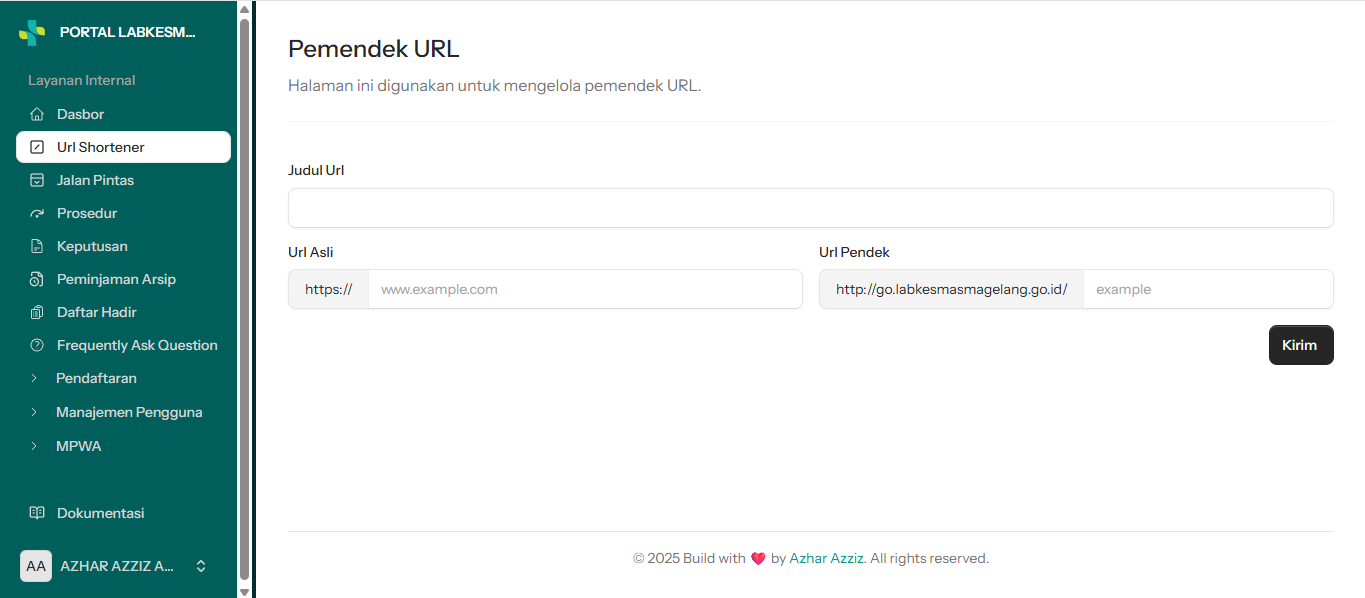The height and width of the screenshot is (598, 1365).
Task: Click the Dasbor home icon
Action: click(x=37, y=114)
